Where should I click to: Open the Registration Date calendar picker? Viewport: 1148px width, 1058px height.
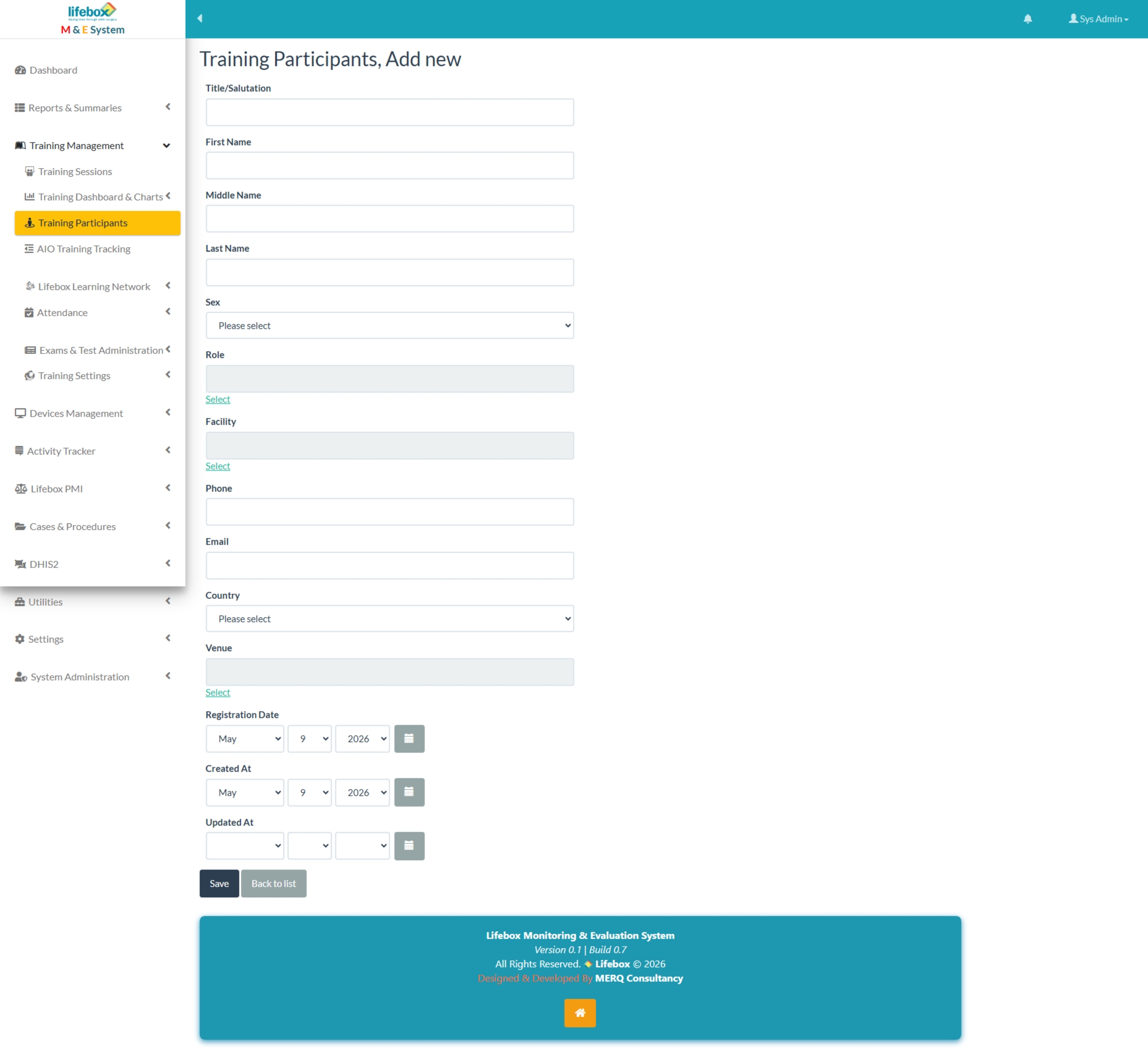409,738
